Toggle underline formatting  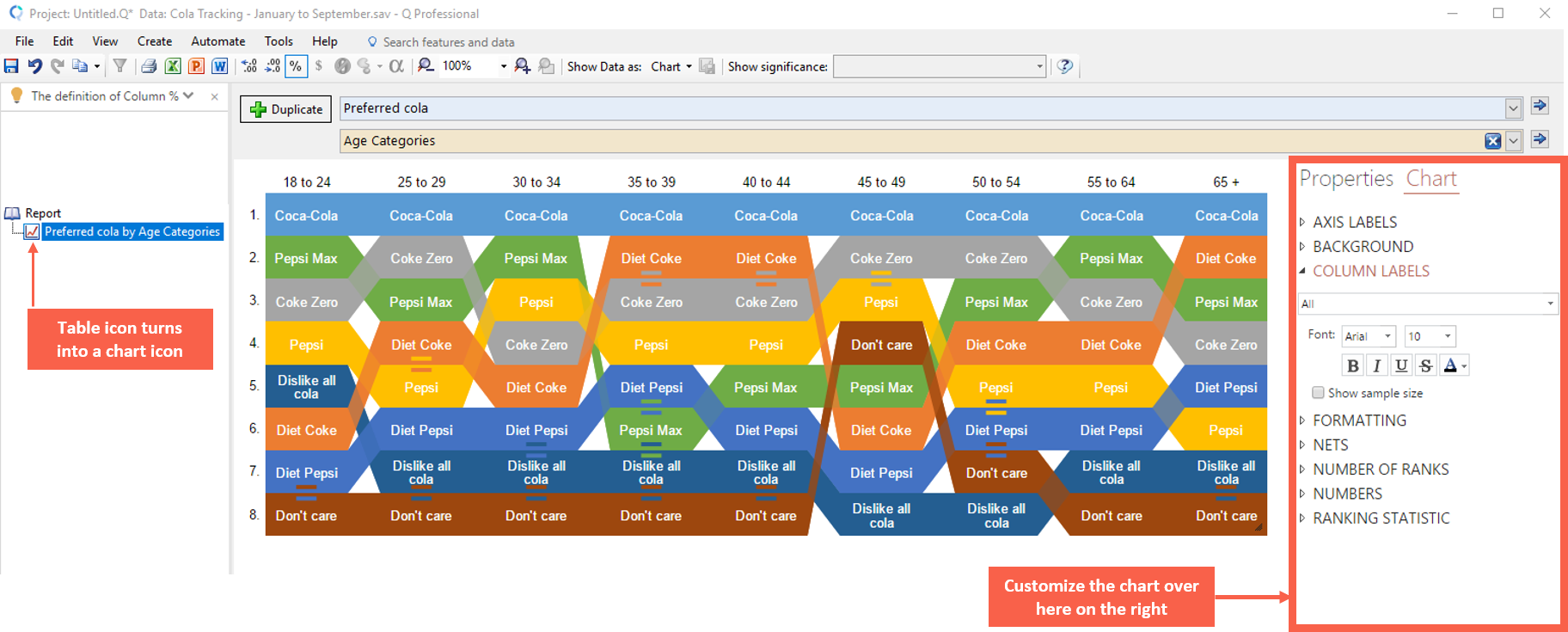click(1401, 365)
